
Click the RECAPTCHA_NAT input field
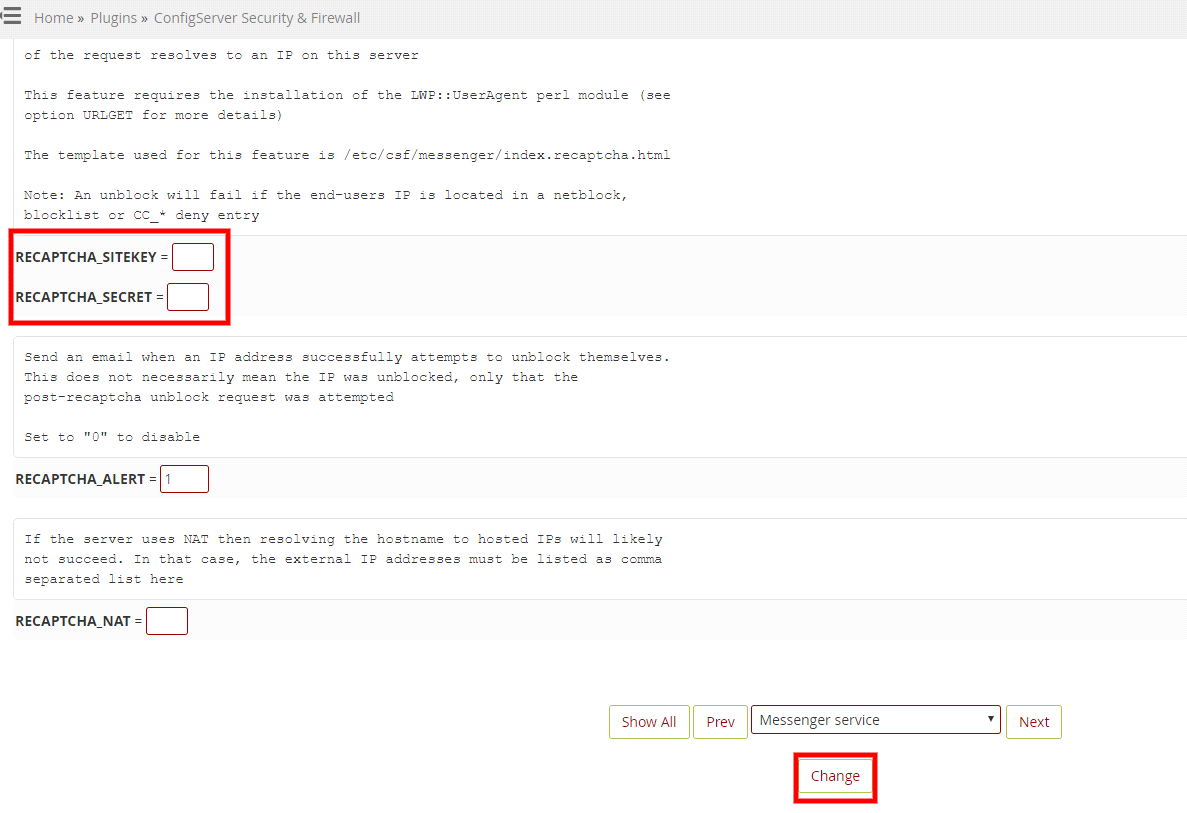[167, 620]
